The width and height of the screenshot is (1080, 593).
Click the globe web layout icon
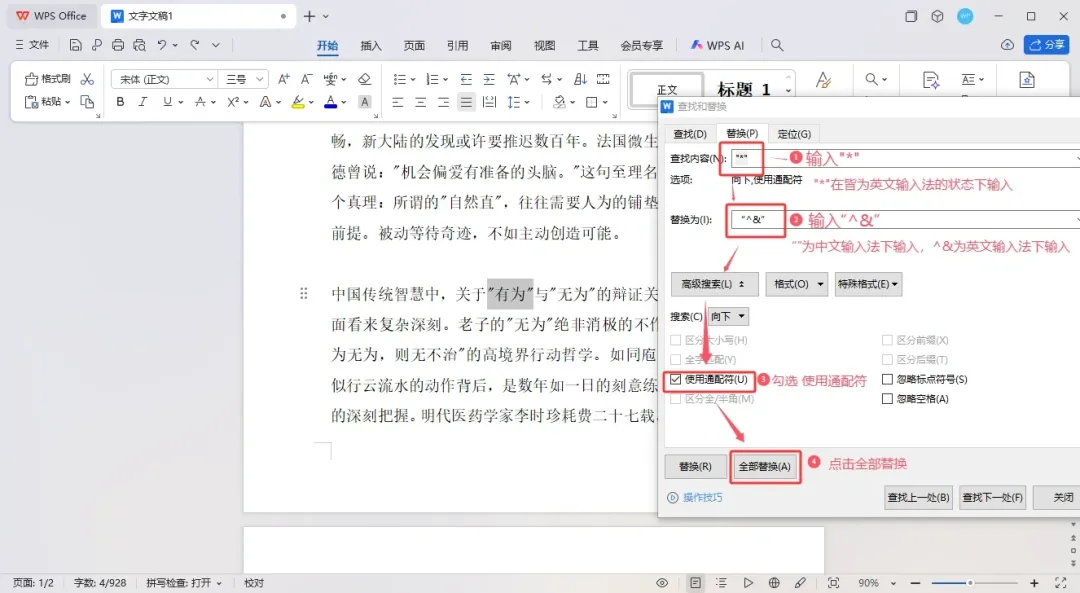774,583
